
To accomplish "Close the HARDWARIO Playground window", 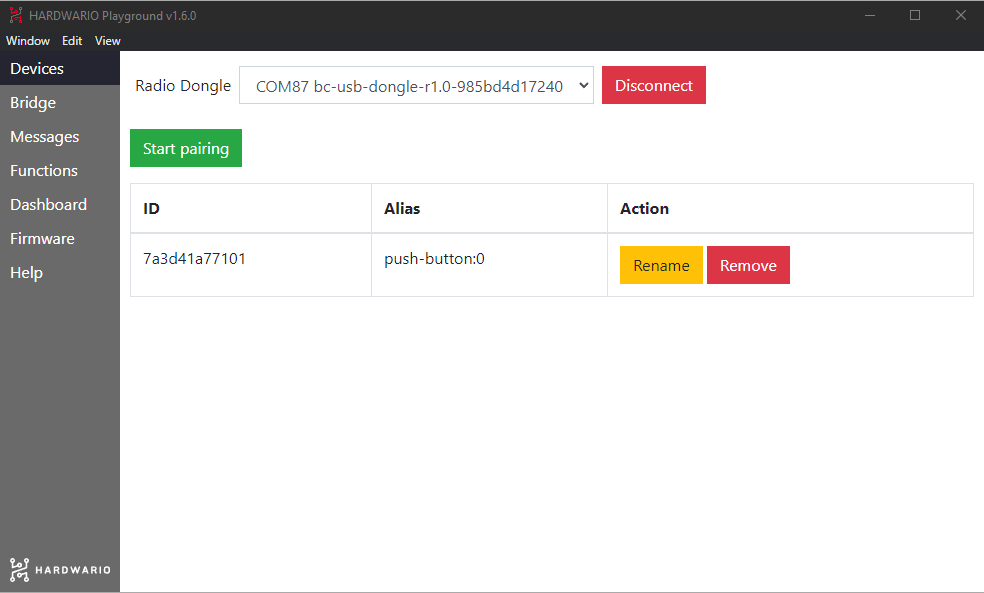I will (961, 16).
